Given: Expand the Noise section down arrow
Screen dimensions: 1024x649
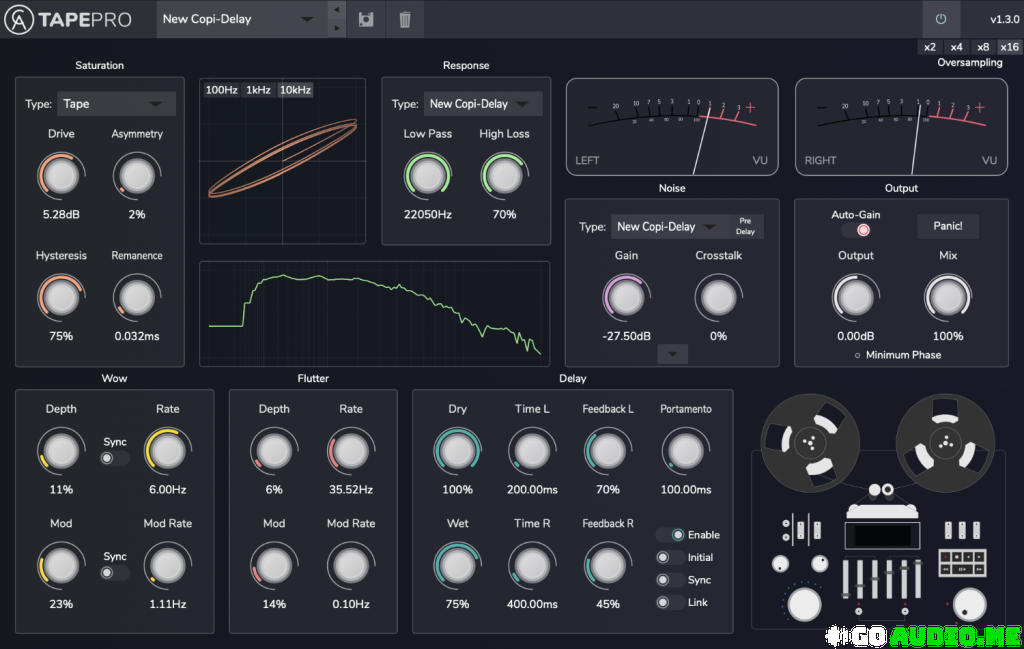Looking at the screenshot, I should click(x=672, y=354).
